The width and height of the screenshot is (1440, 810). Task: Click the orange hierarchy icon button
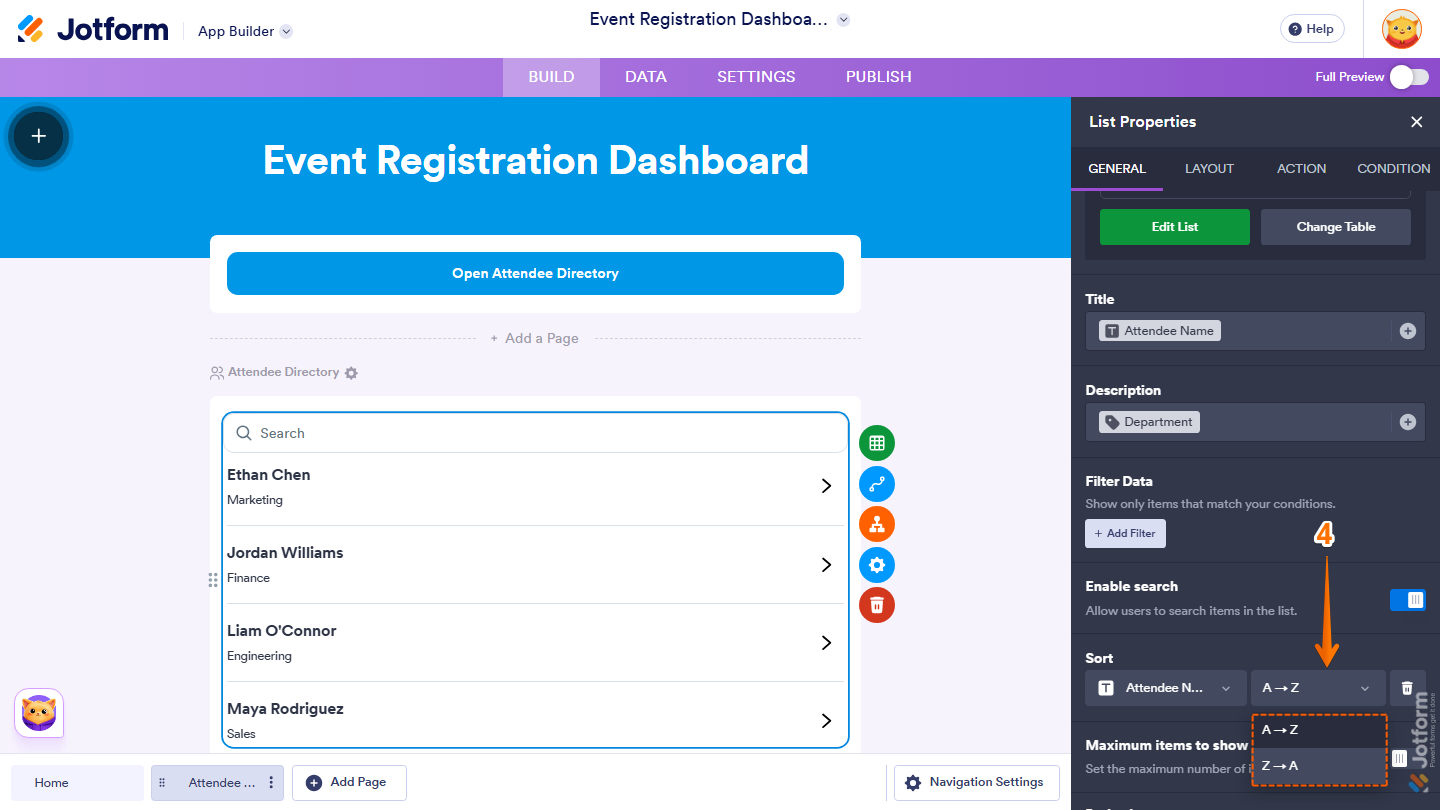[x=877, y=524]
